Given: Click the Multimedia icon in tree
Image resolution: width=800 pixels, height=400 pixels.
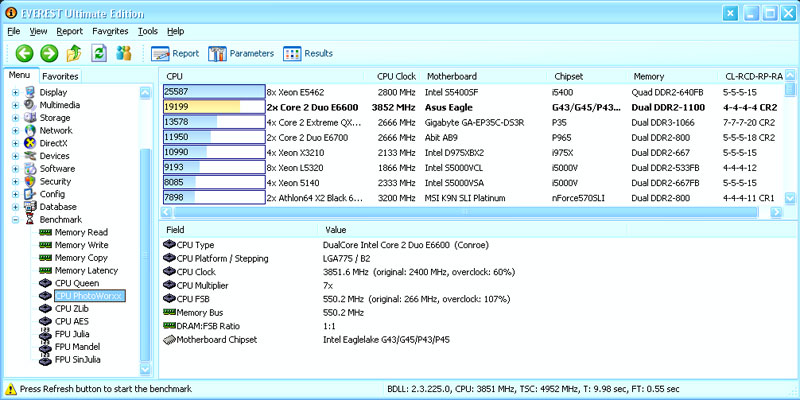Looking at the screenshot, I should [30, 105].
